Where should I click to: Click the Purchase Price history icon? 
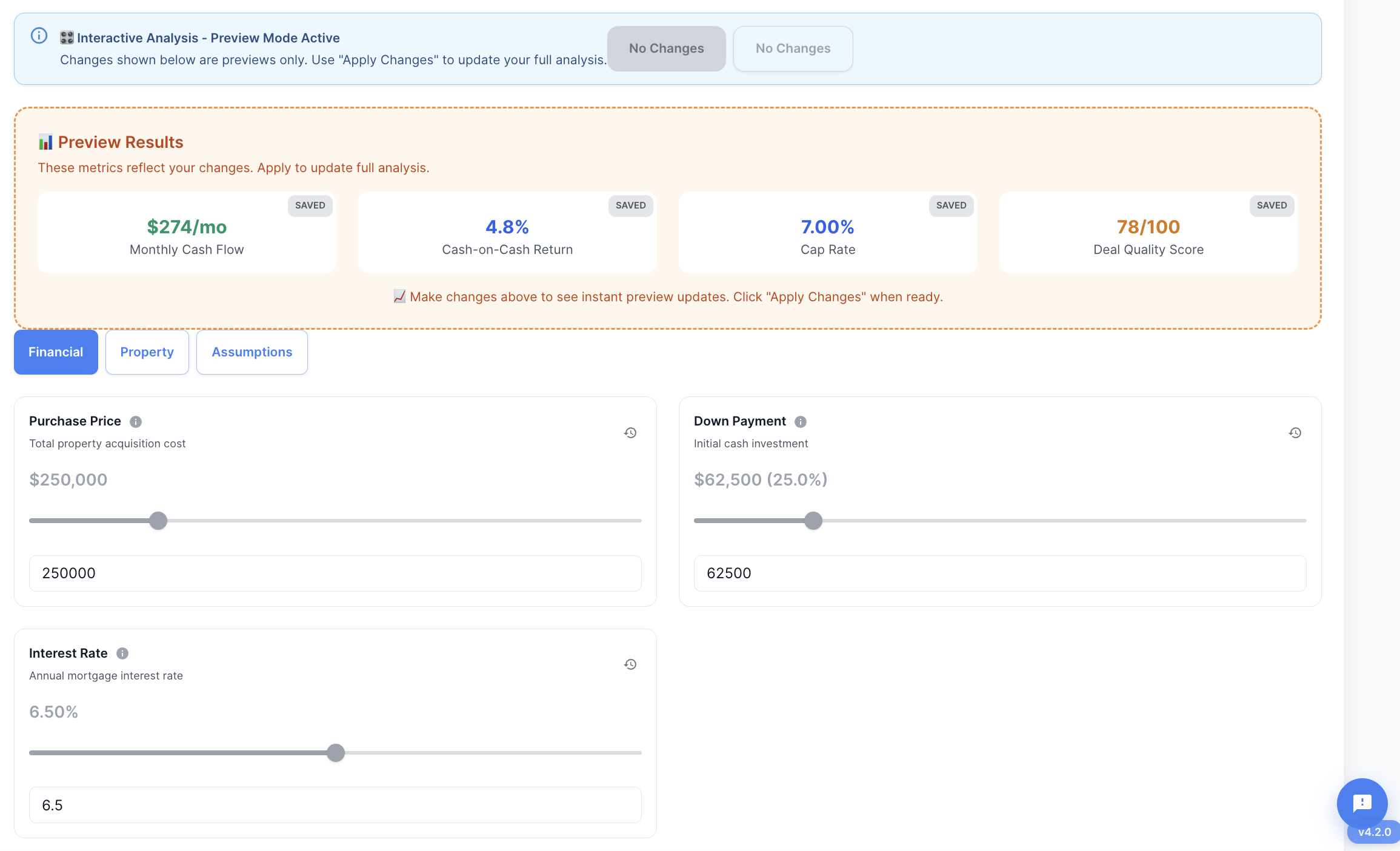tap(630, 433)
